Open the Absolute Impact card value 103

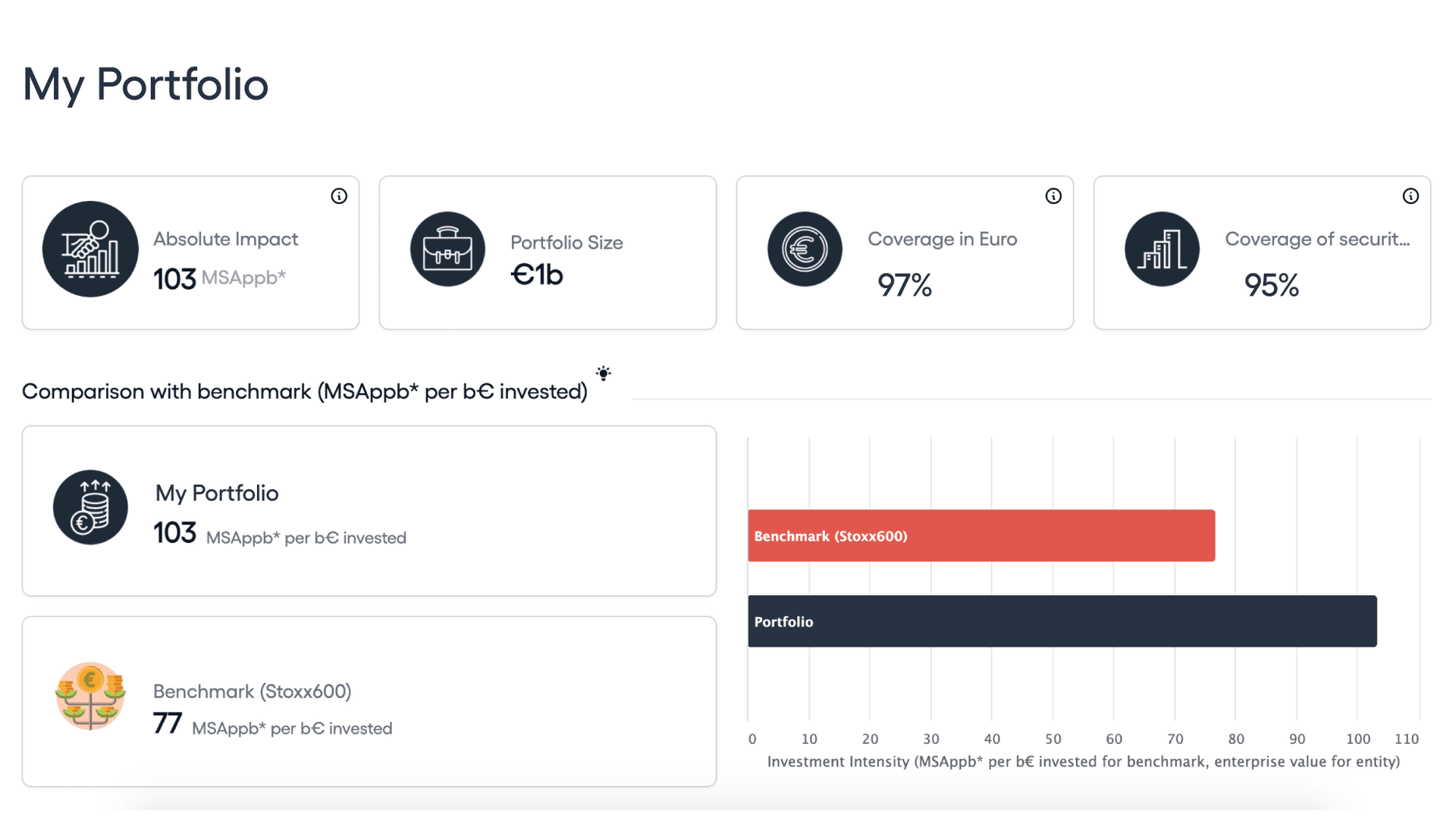coord(175,279)
